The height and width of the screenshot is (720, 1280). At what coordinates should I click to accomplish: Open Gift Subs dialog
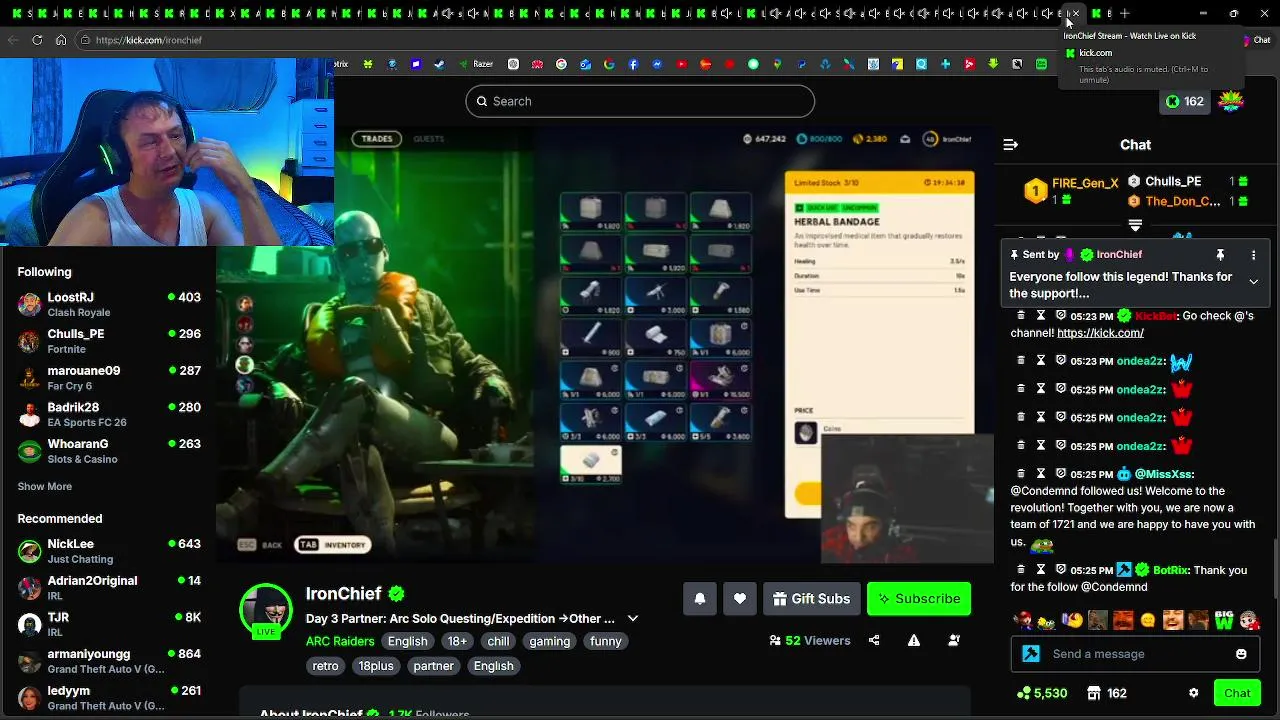pyautogui.click(x=811, y=599)
